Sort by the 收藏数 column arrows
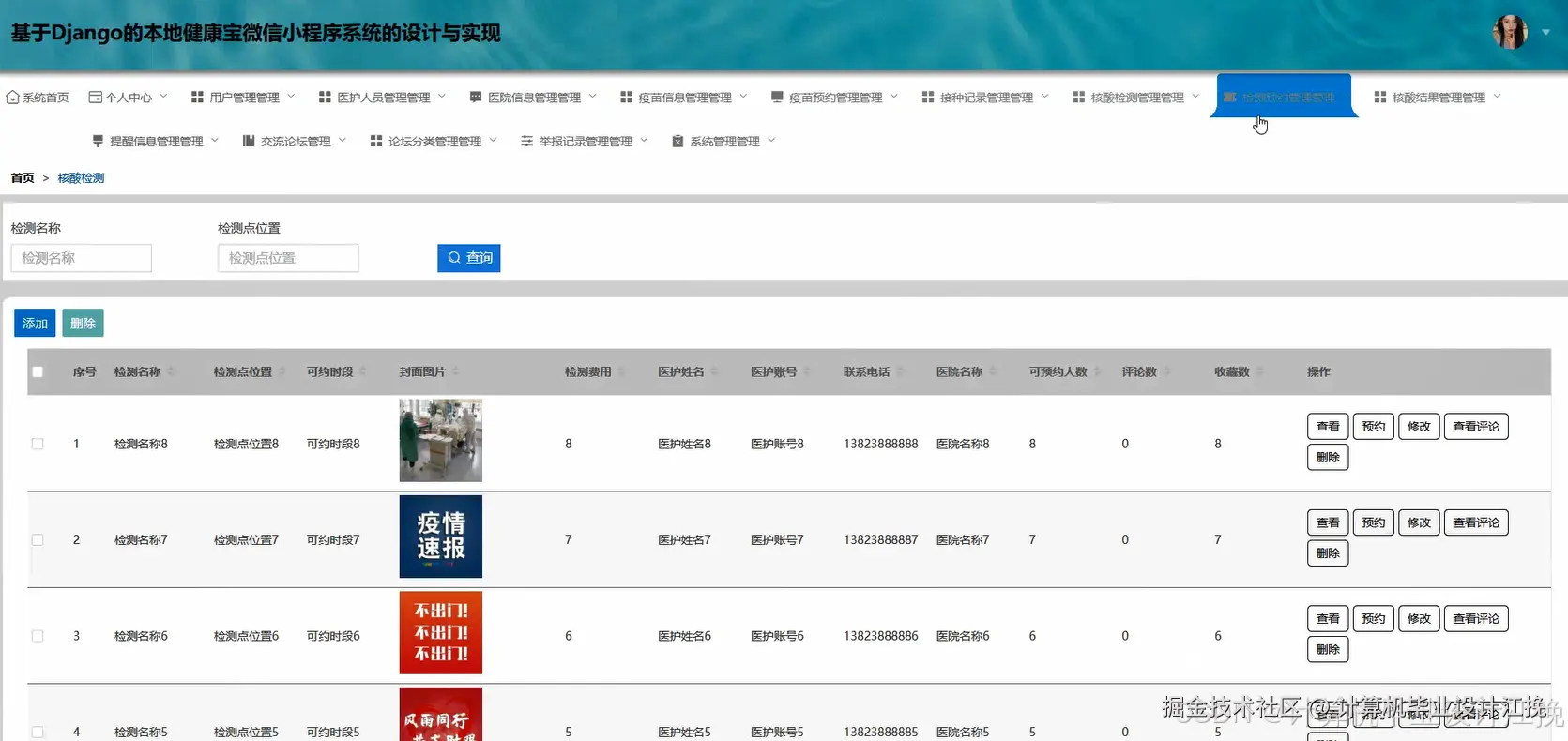The height and width of the screenshot is (741, 1568). (1259, 372)
